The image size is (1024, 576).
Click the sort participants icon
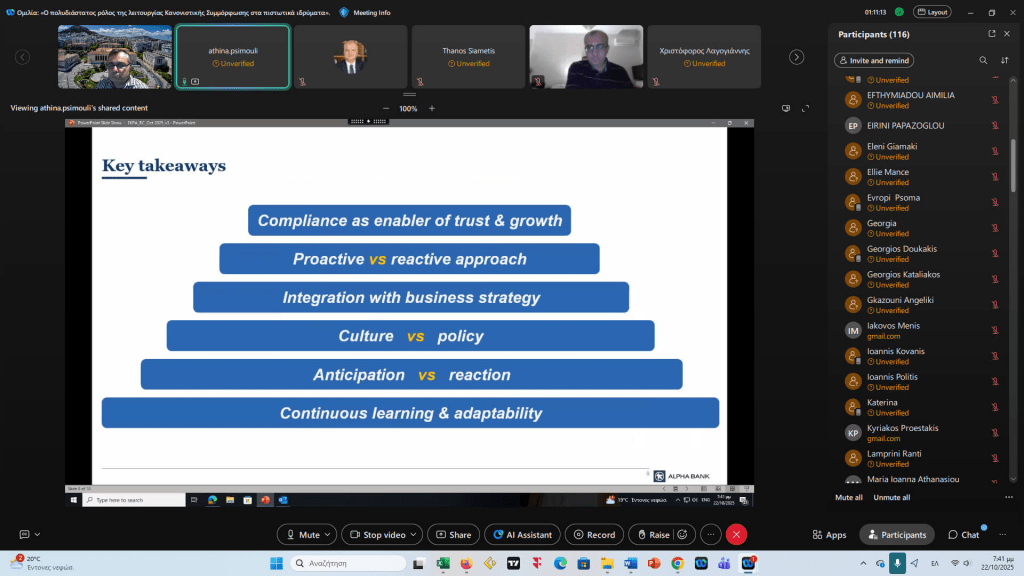1005,60
